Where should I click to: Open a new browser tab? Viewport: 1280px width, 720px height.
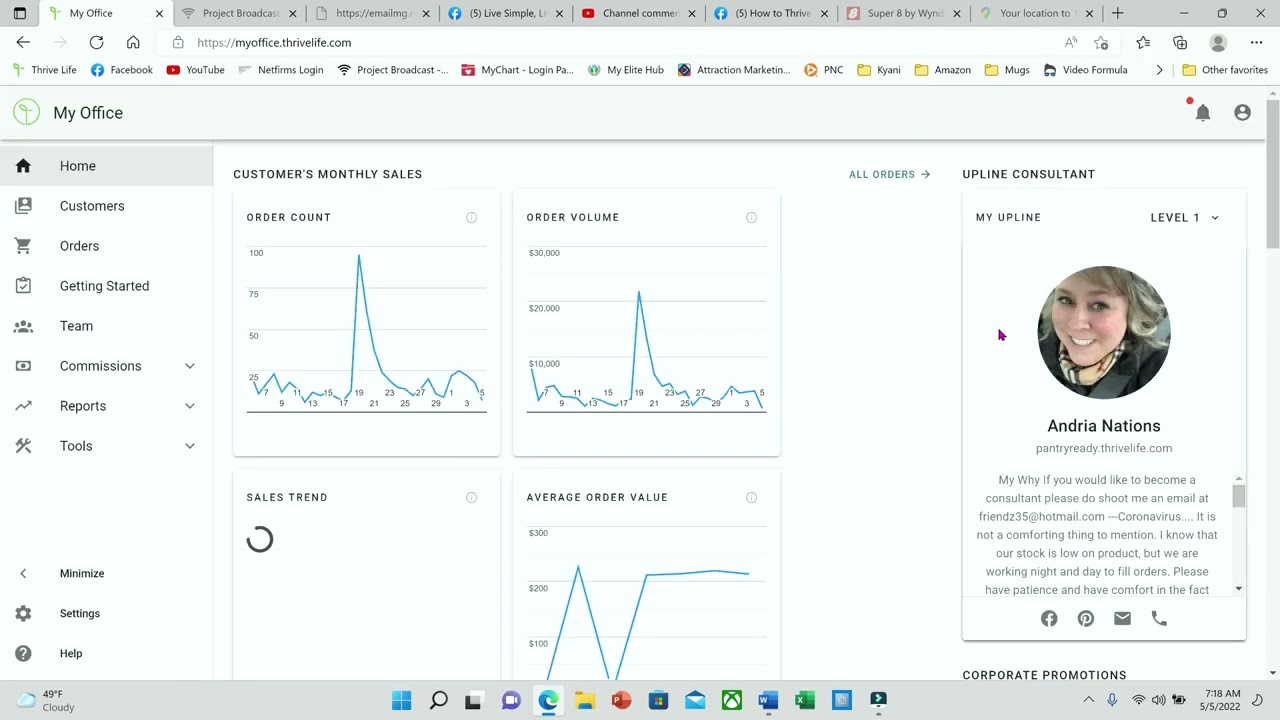pyautogui.click(x=1117, y=13)
